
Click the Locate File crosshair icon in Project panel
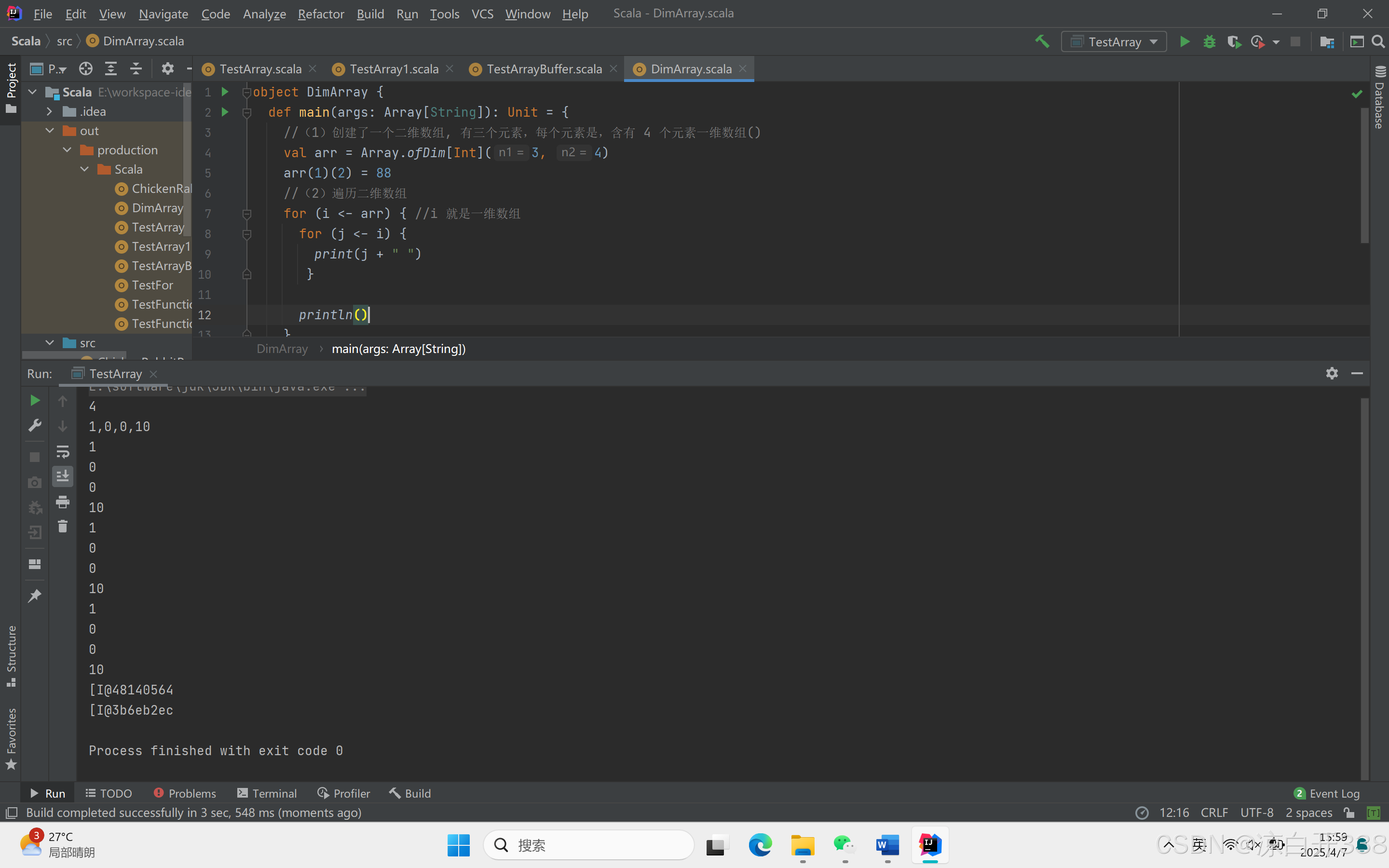coord(85,69)
